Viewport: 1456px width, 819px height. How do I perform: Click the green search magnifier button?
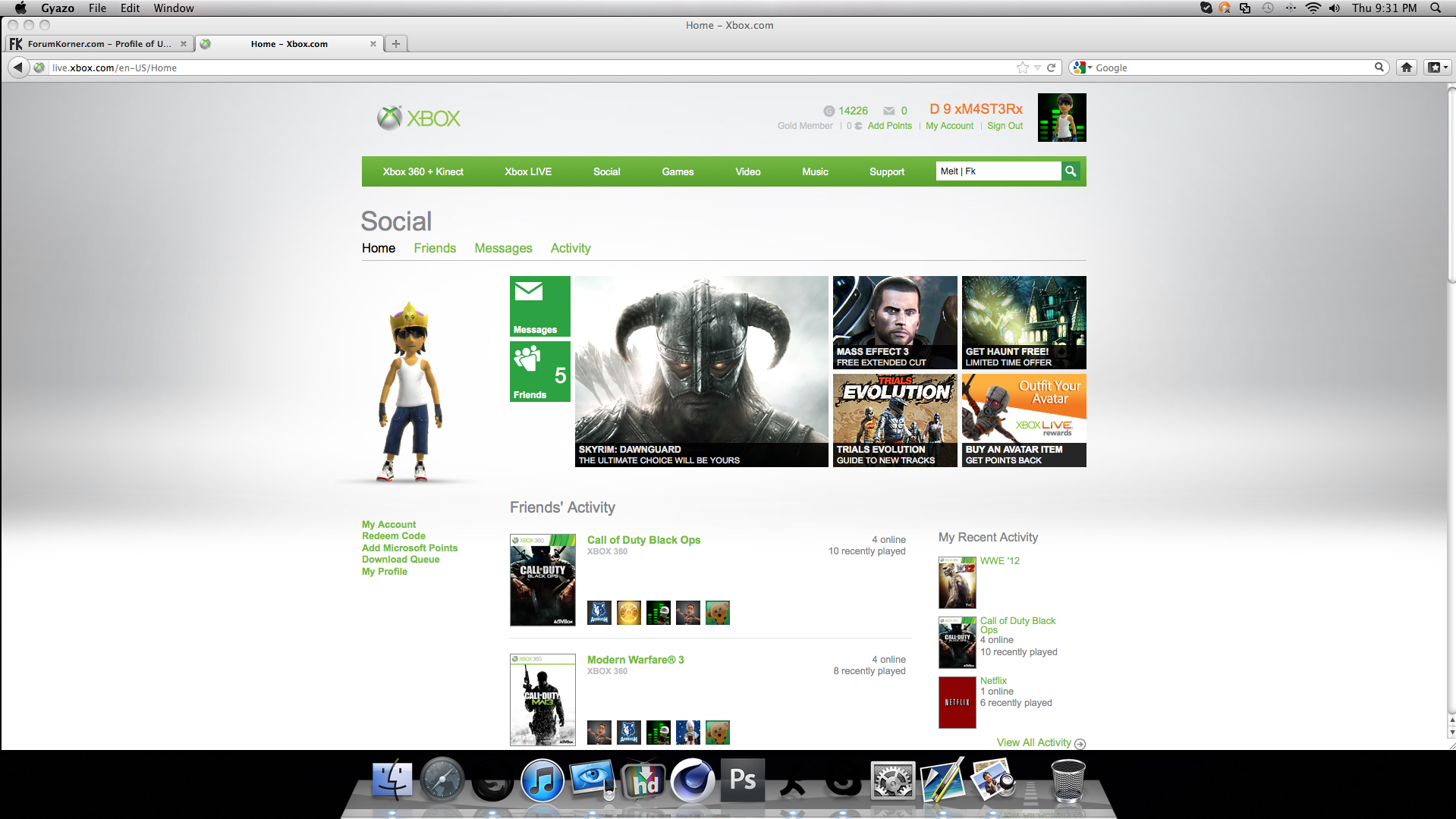pyautogui.click(x=1071, y=171)
